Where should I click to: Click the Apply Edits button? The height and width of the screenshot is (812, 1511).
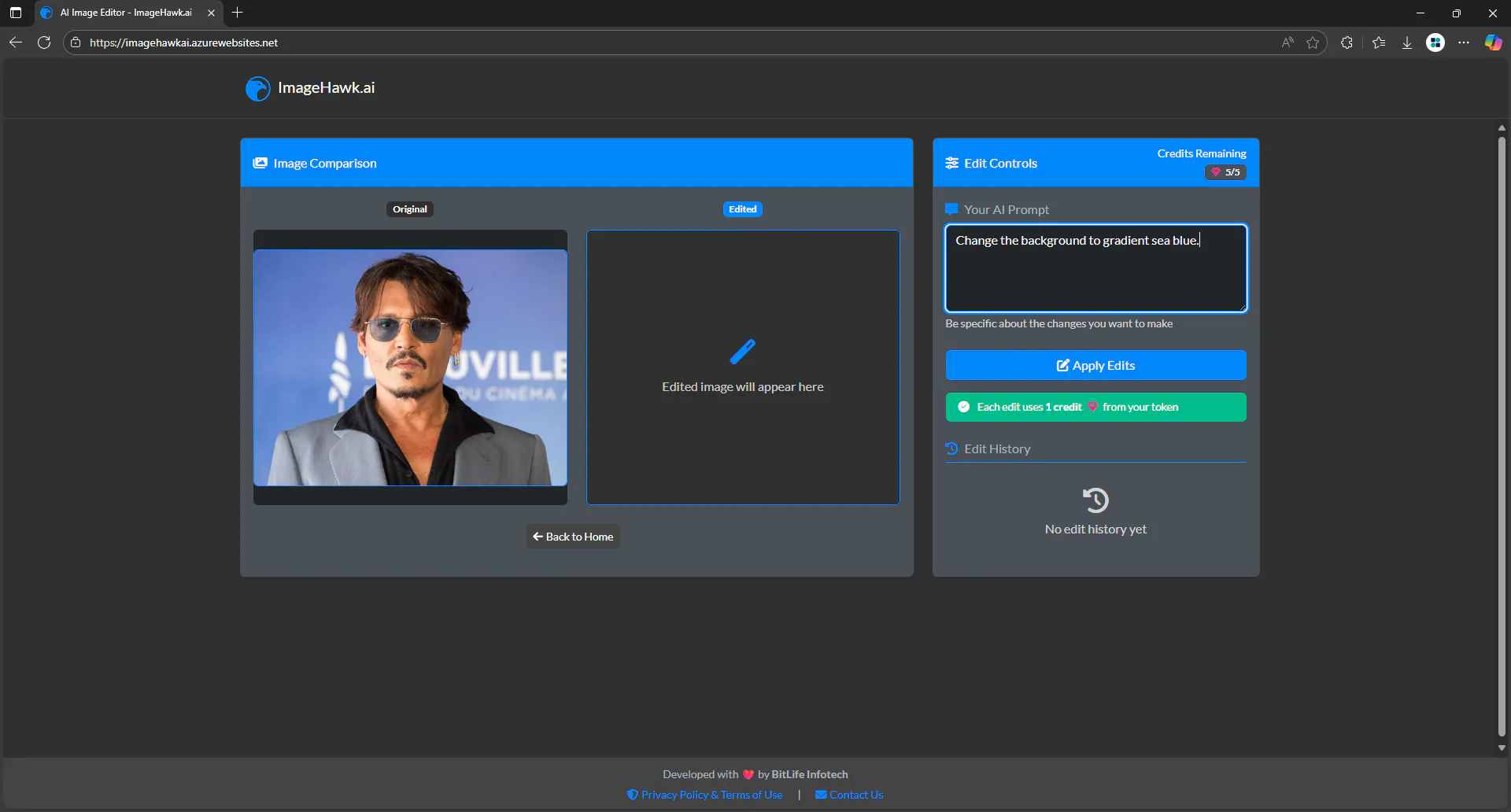(1095, 365)
